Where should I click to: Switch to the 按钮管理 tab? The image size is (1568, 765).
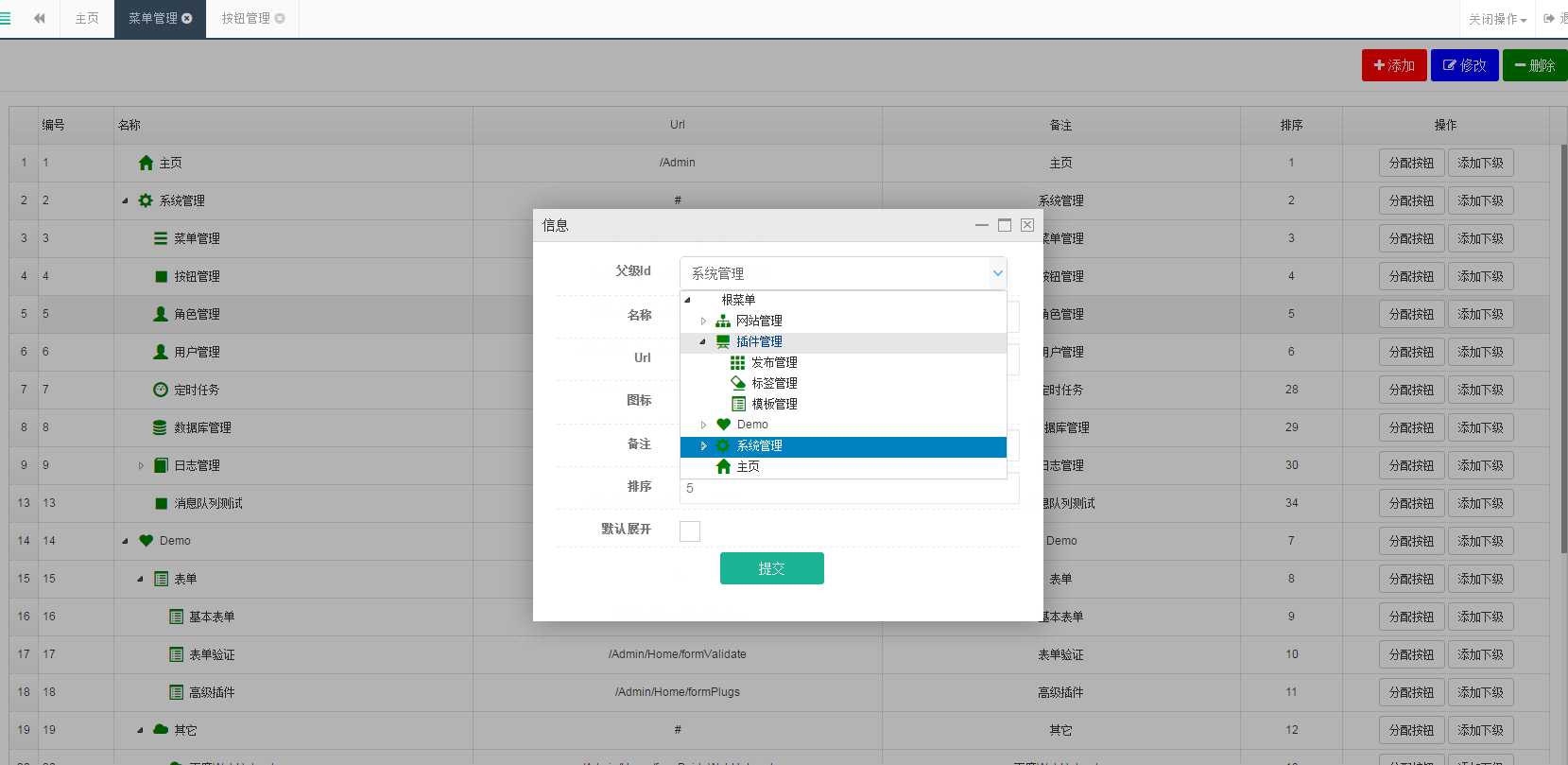click(x=246, y=18)
